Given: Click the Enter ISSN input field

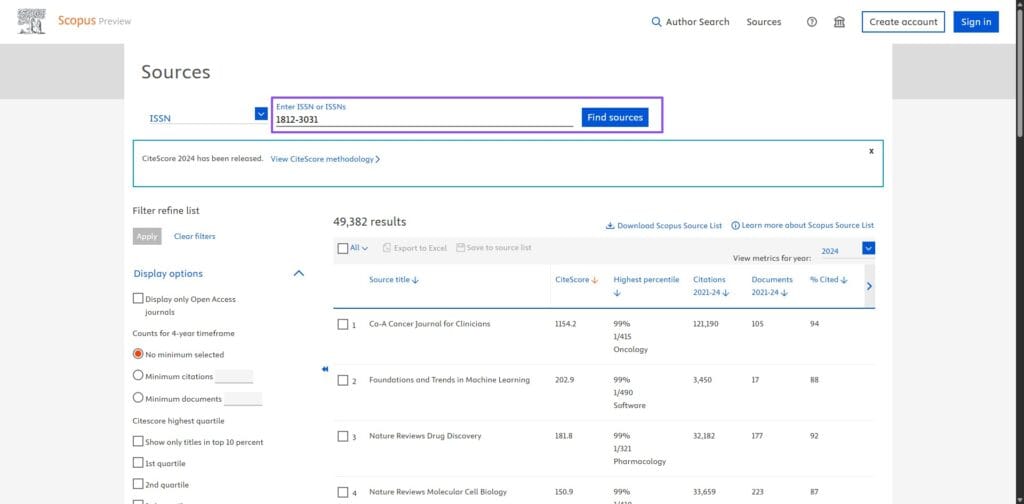Looking at the screenshot, I should 424,120.
